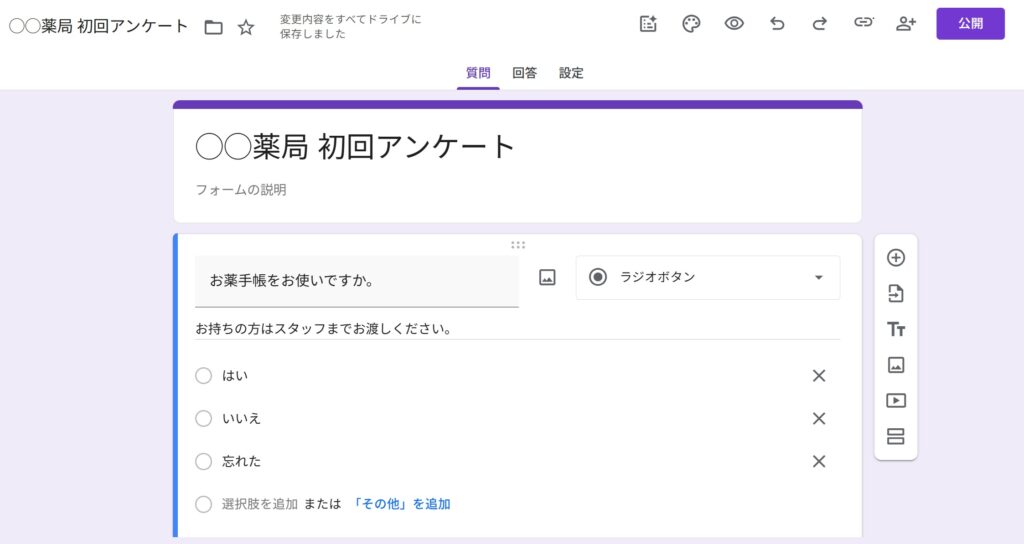Switch to the 設定 tab

point(571,73)
